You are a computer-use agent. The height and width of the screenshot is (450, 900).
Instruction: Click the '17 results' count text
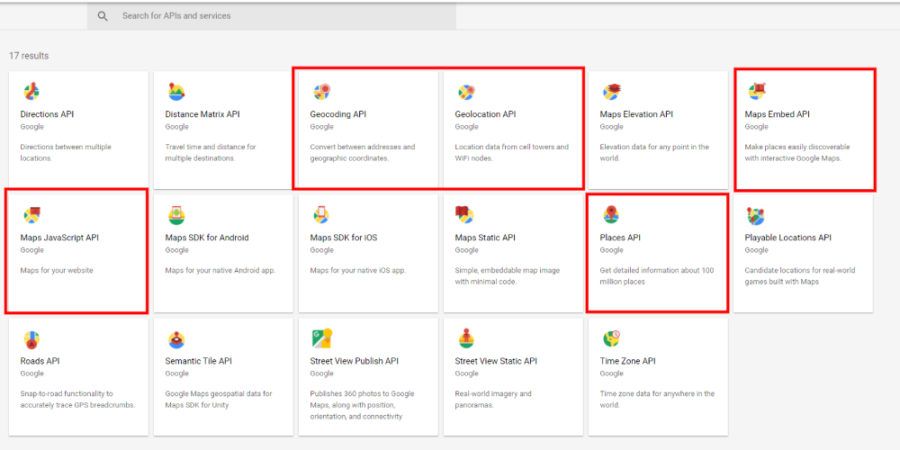pos(29,56)
